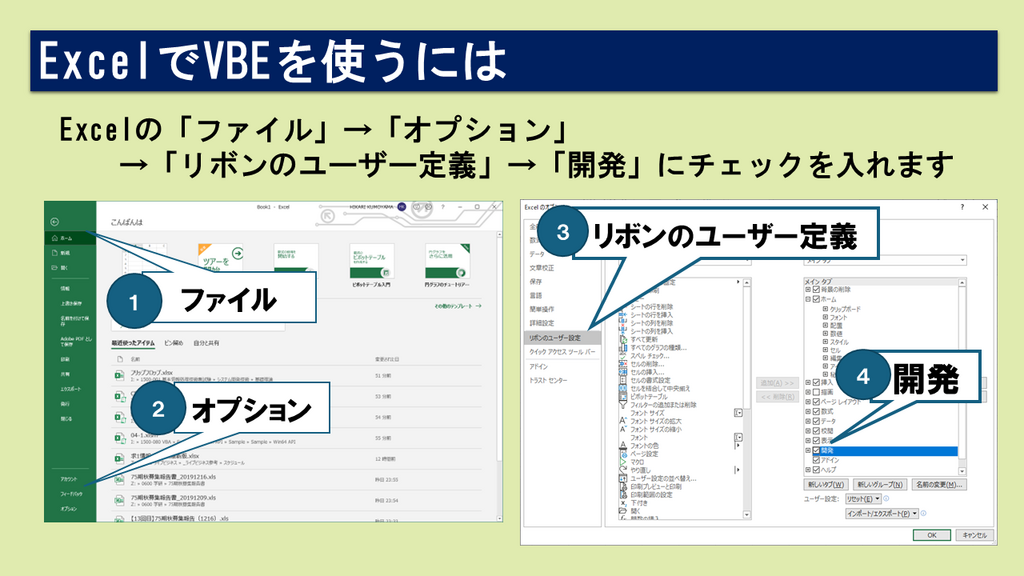Click the back arrow in Excel's backstage view

click(x=55, y=222)
